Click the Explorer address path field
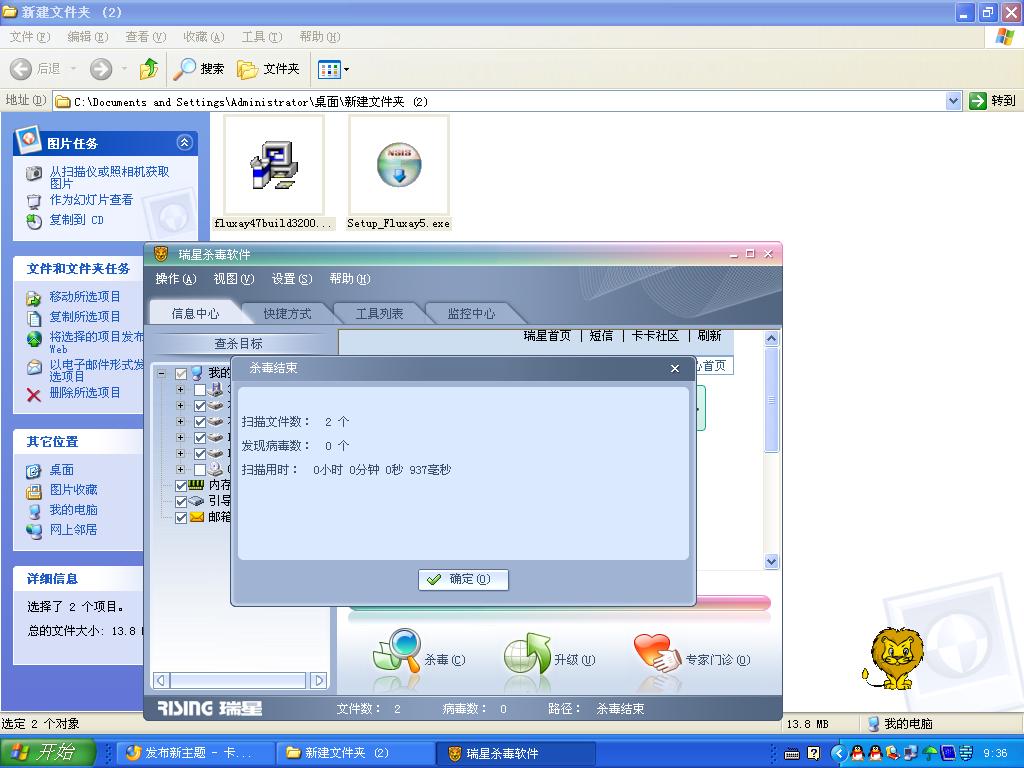 (x=500, y=101)
